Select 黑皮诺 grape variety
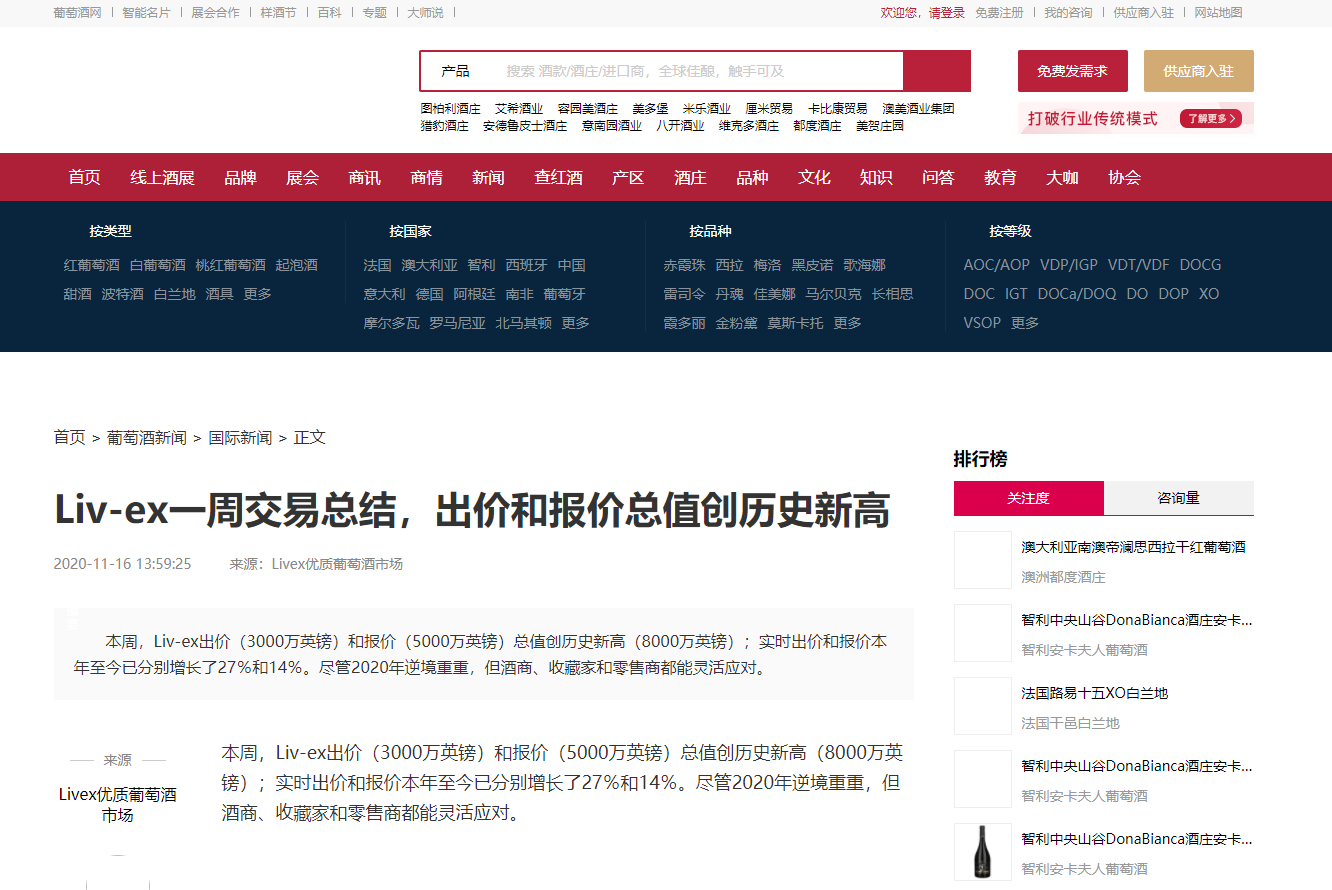The image size is (1332, 890). [x=812, y=265]
